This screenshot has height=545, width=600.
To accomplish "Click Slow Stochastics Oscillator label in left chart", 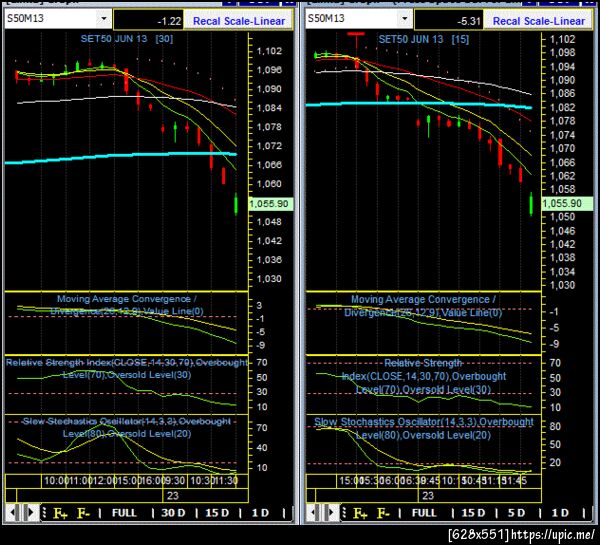I will (127, 428).
